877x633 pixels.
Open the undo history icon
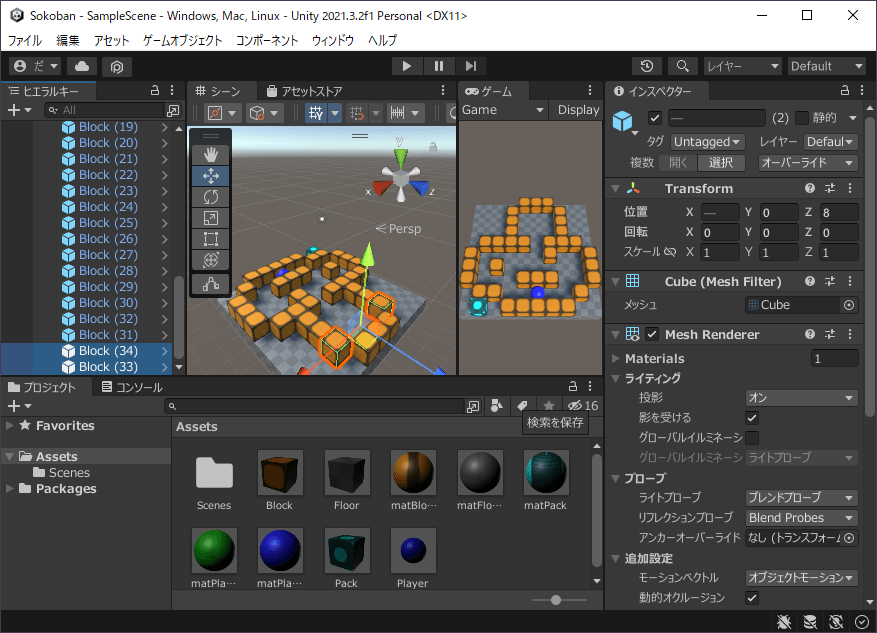[647, 66]
